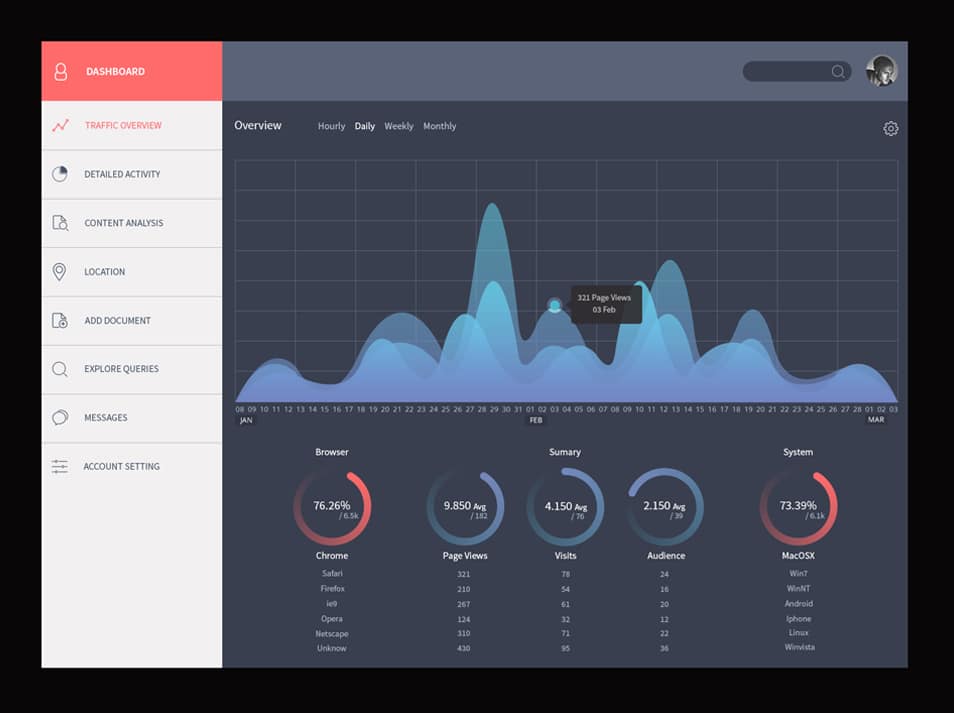Open Explore Queries via the magnifier icon
Screen dimensions: 954x713
pos(59,369)
